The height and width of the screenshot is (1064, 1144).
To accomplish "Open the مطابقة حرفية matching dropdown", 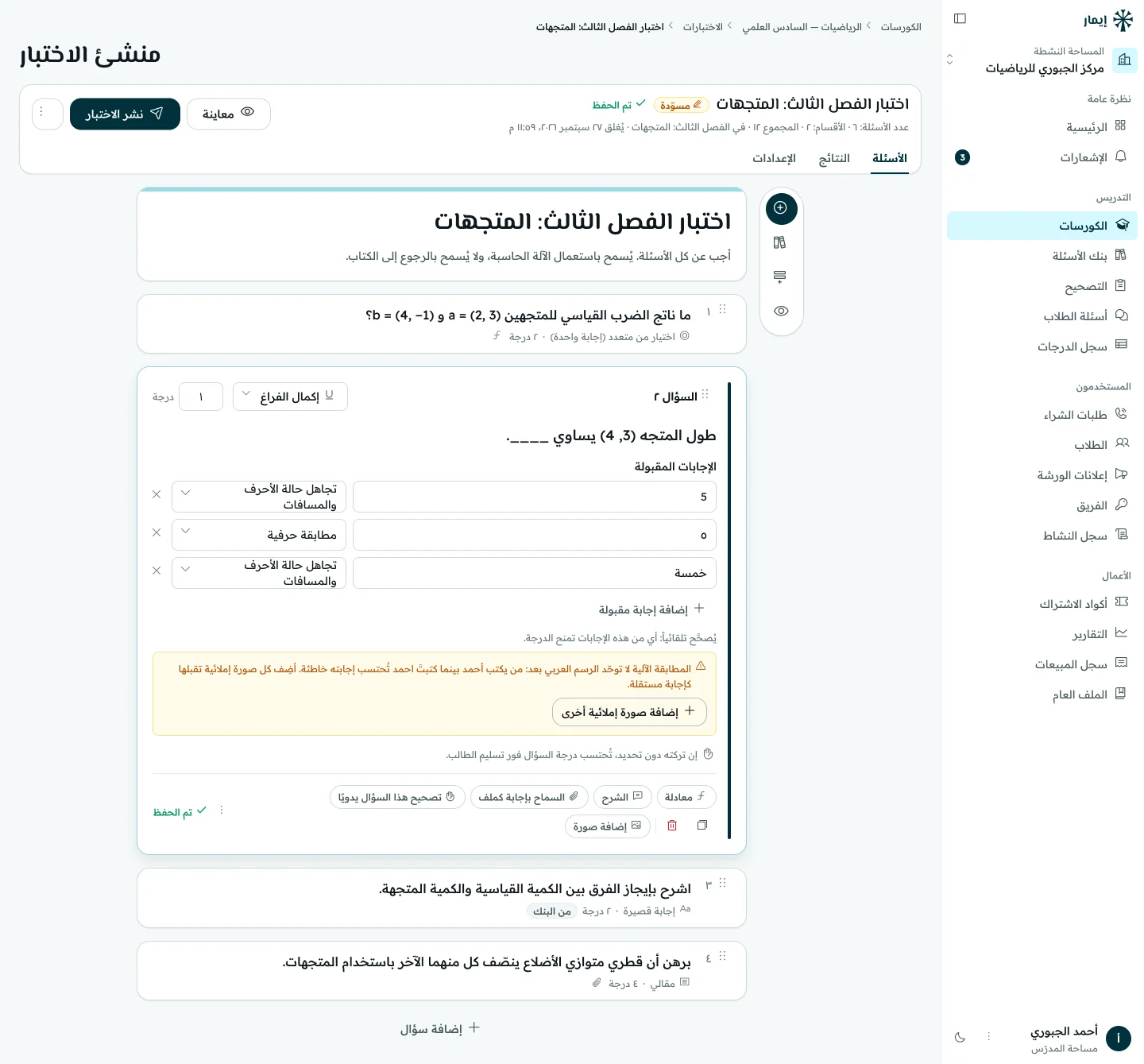I will point(259,535).
